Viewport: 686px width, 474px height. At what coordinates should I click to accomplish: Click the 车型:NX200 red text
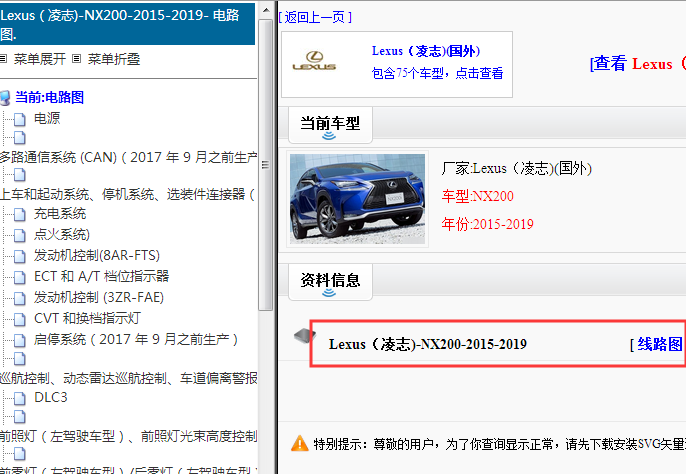(477, 196)
